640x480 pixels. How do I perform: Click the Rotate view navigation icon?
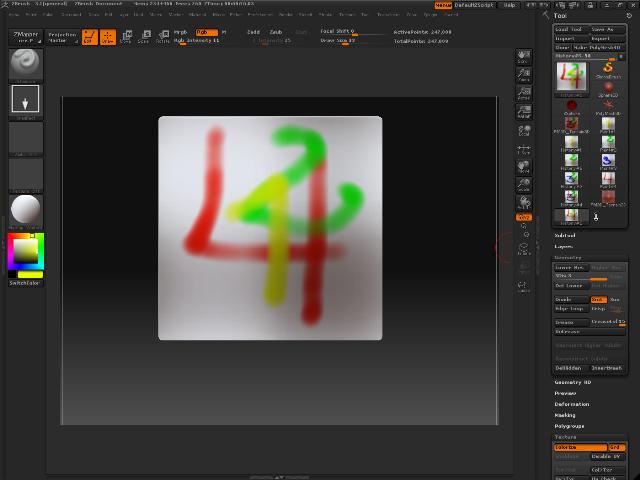tap(523, 203)
